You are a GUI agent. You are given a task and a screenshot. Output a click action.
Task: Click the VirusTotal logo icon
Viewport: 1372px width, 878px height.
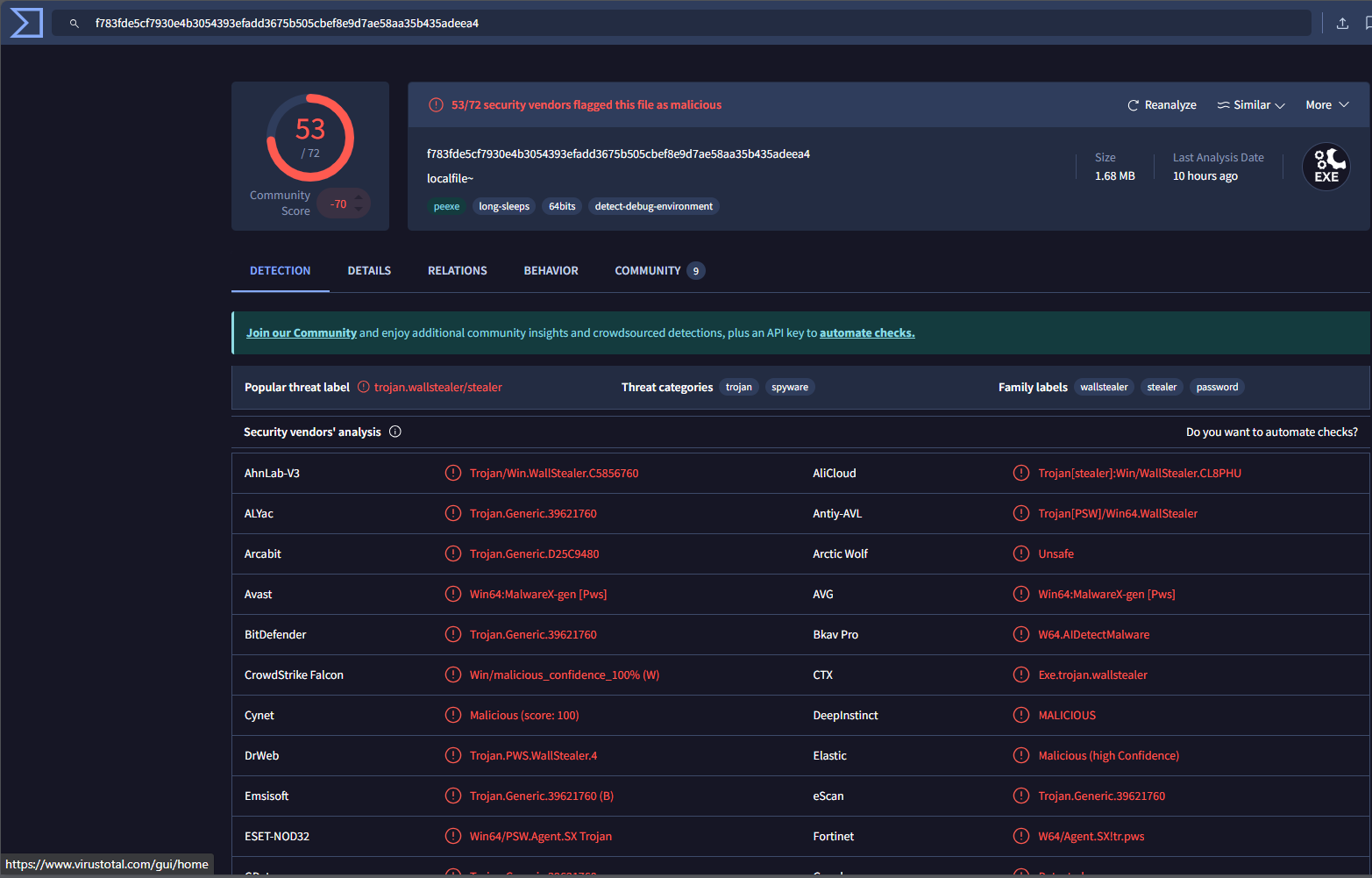25,23
